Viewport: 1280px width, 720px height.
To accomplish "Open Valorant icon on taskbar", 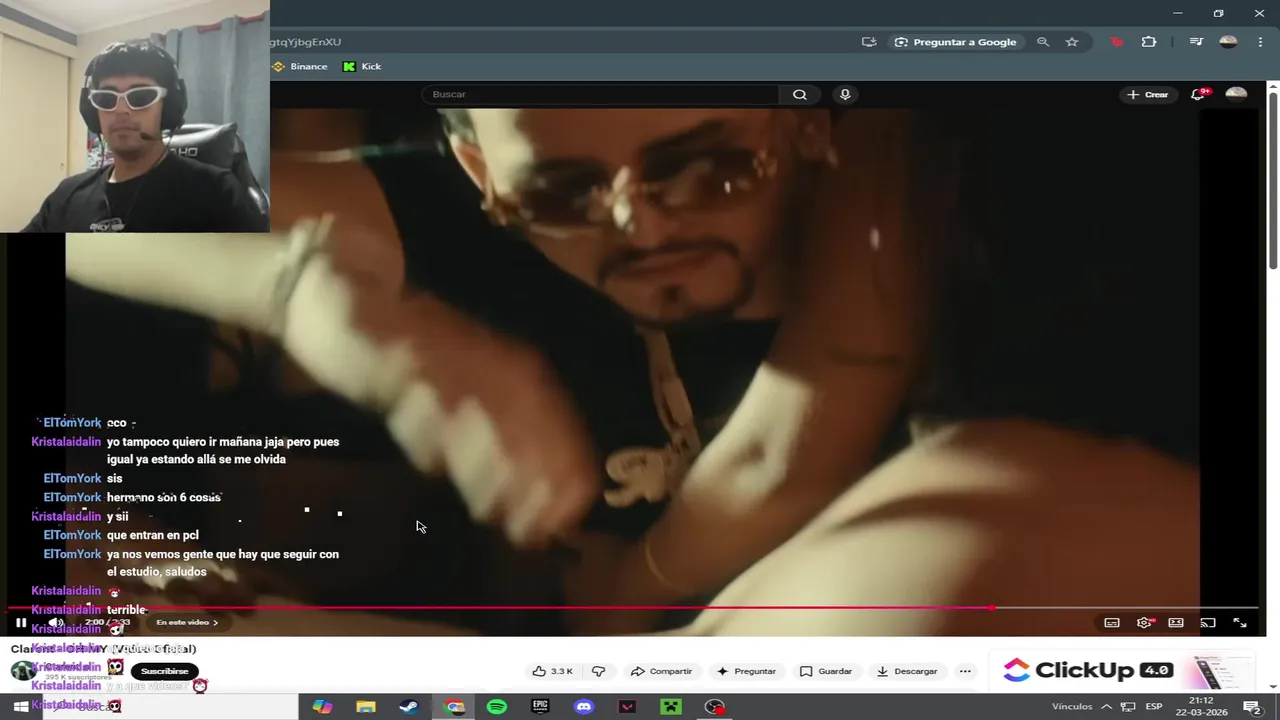I will [x=627, y=706].
